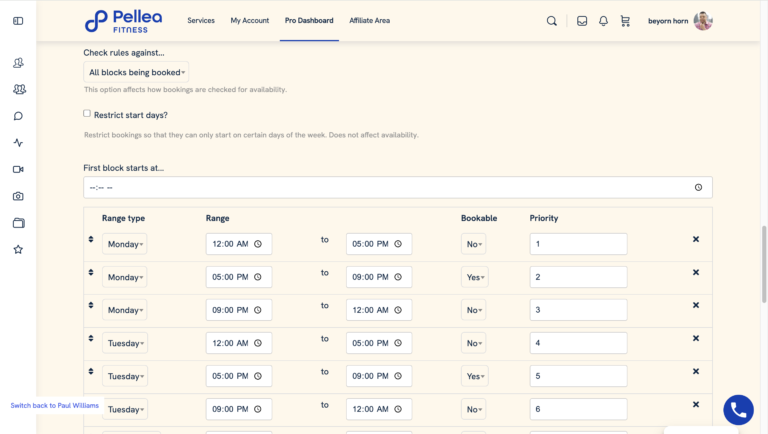Change Bookable Yes dropdown in priority 5 row
The height and width of the screenshot is (434, 768).
tap(475, 376)
